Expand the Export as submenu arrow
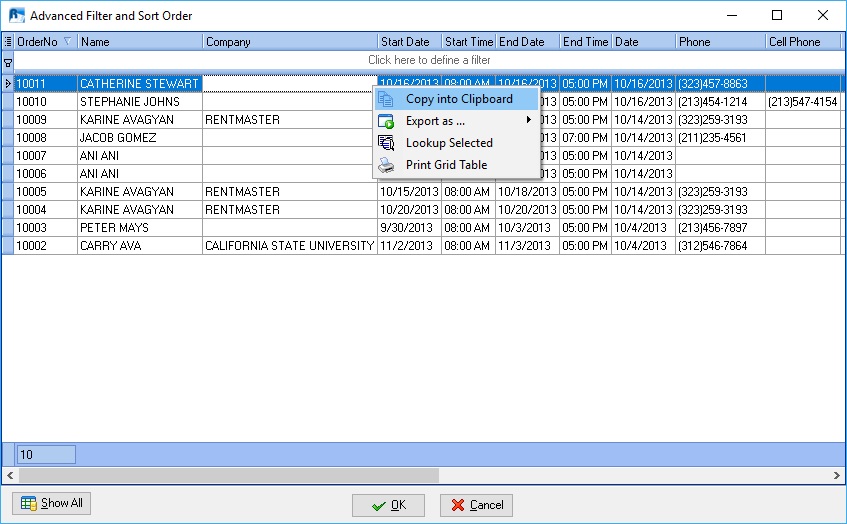Image resolution: width=847 pixels, height=524 pixels. coord(529,121)
